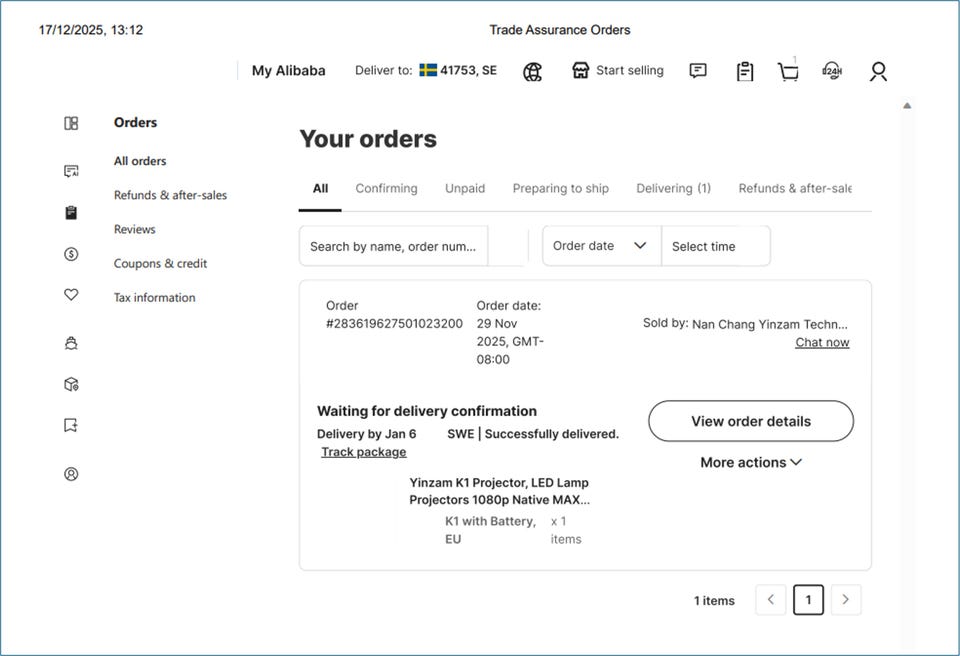Click the Waiting for delivery confirmation status
960x656 pixels.
[x=427, y=411]
